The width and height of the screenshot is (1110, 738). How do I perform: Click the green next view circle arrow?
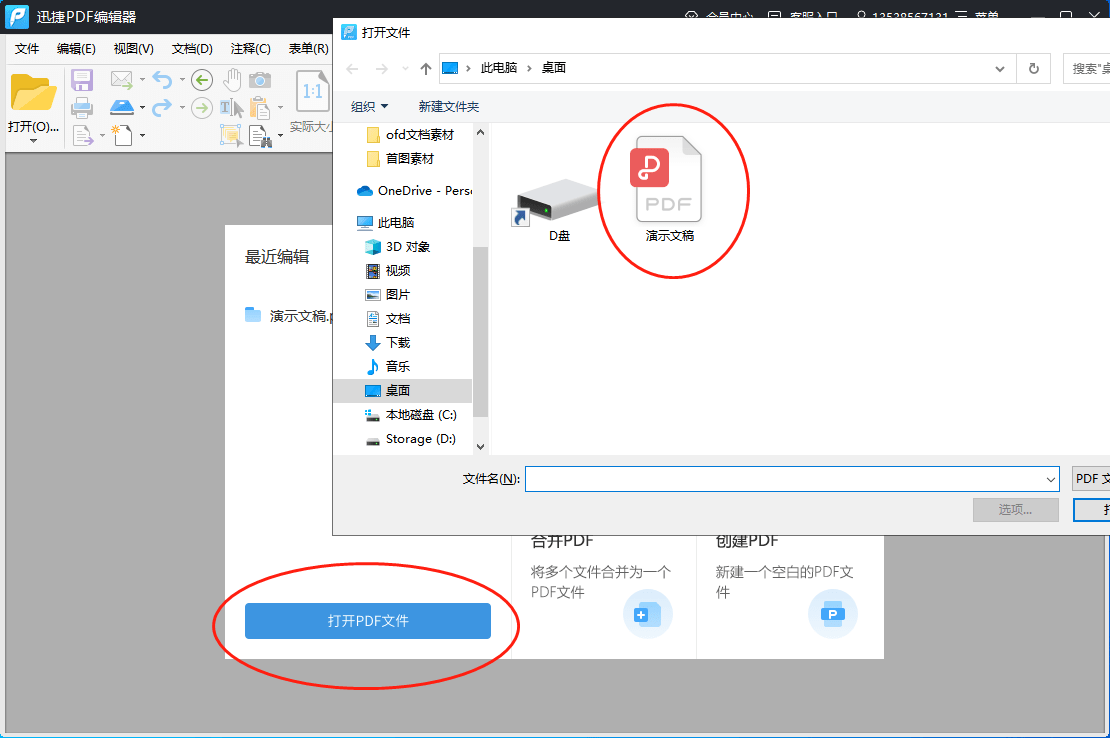coord(202,108)
